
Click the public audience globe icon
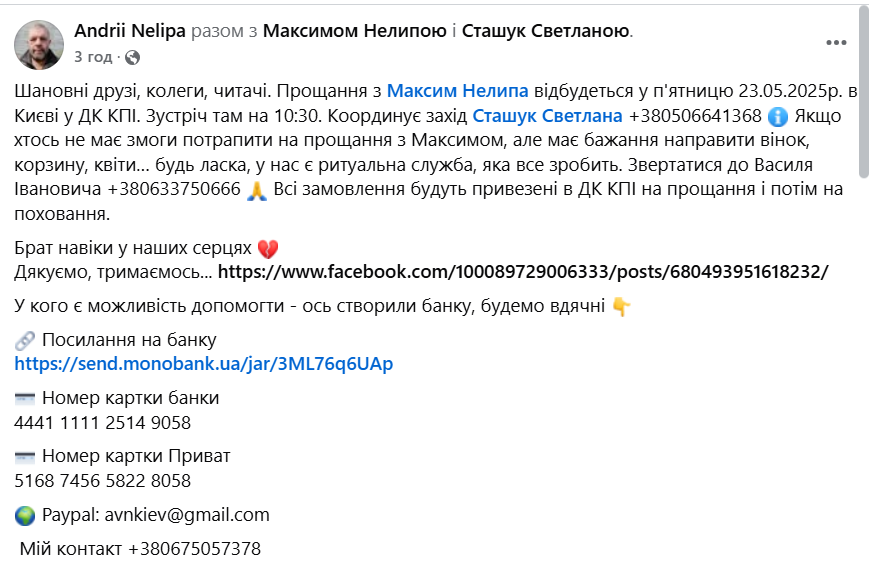pos(132,57)
